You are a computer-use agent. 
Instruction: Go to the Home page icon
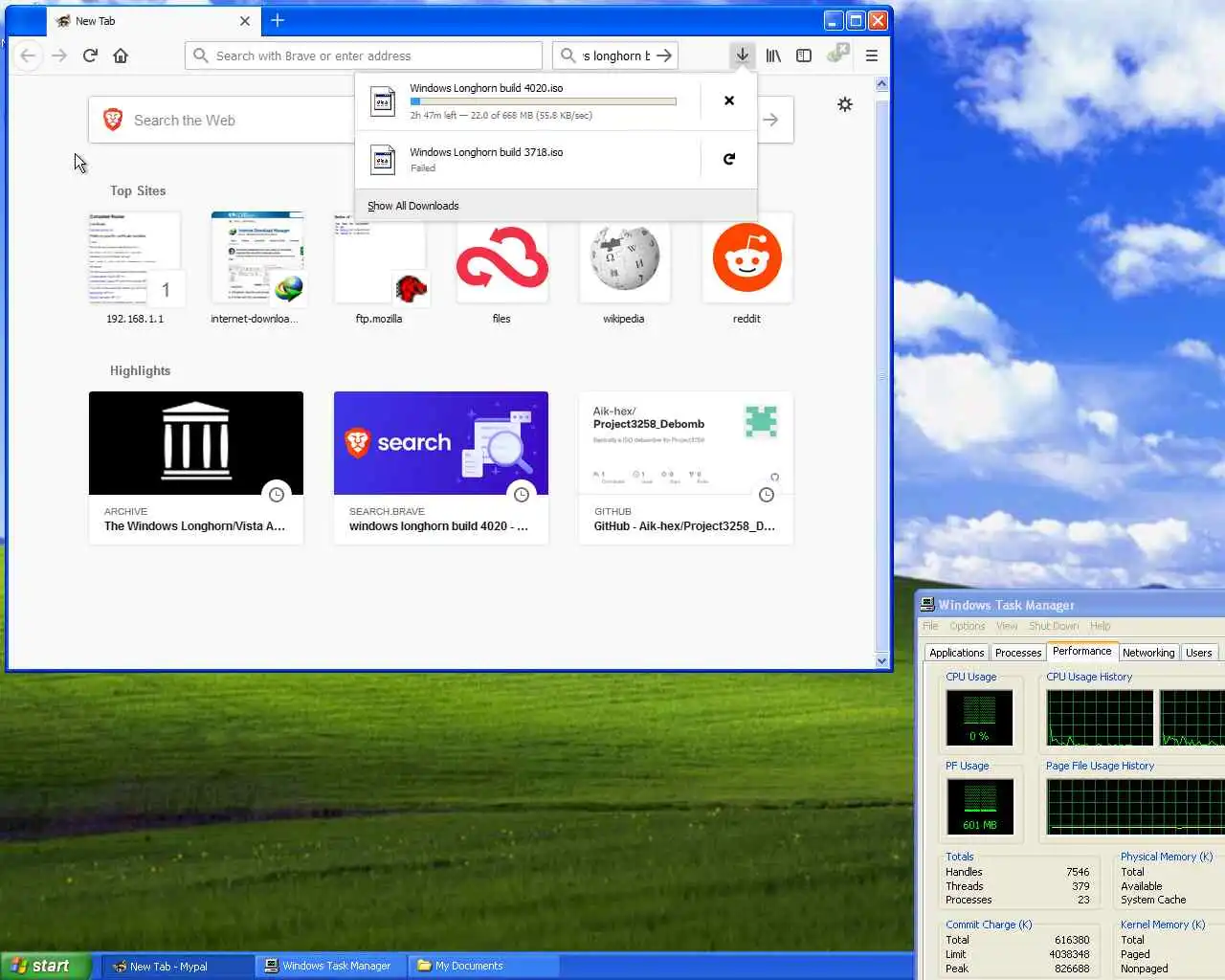click(x=121, y=56)
